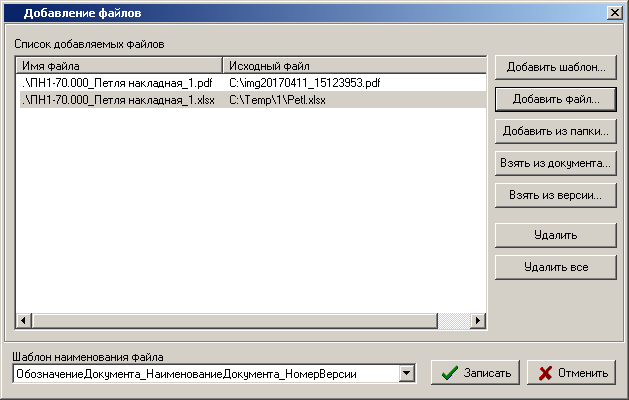629x400 pixels.
Task: Click the Исходный файл column header
Action: (x=350, y=65)
